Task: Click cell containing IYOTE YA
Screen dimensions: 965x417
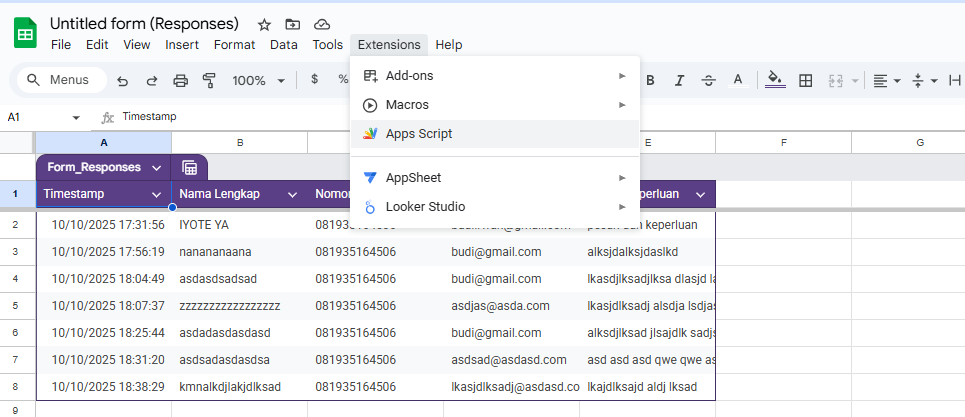Action: coord(240,225)
